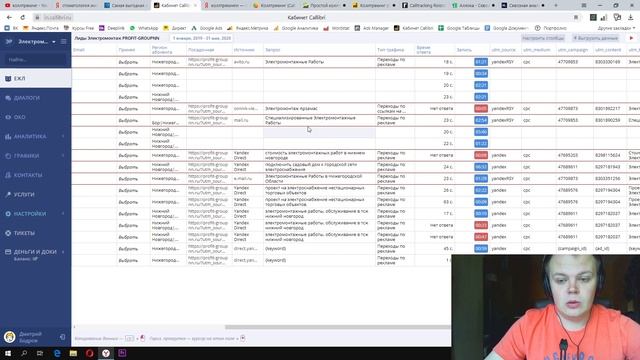Expand the НАСТРОЙКИ submenu arrow

(63, 214)
